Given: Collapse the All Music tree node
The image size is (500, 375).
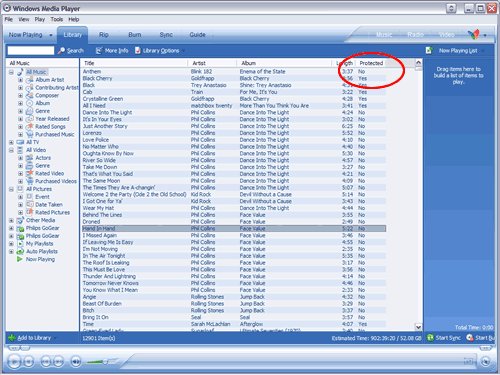Looking at the screenshot, I should (11, 72).
